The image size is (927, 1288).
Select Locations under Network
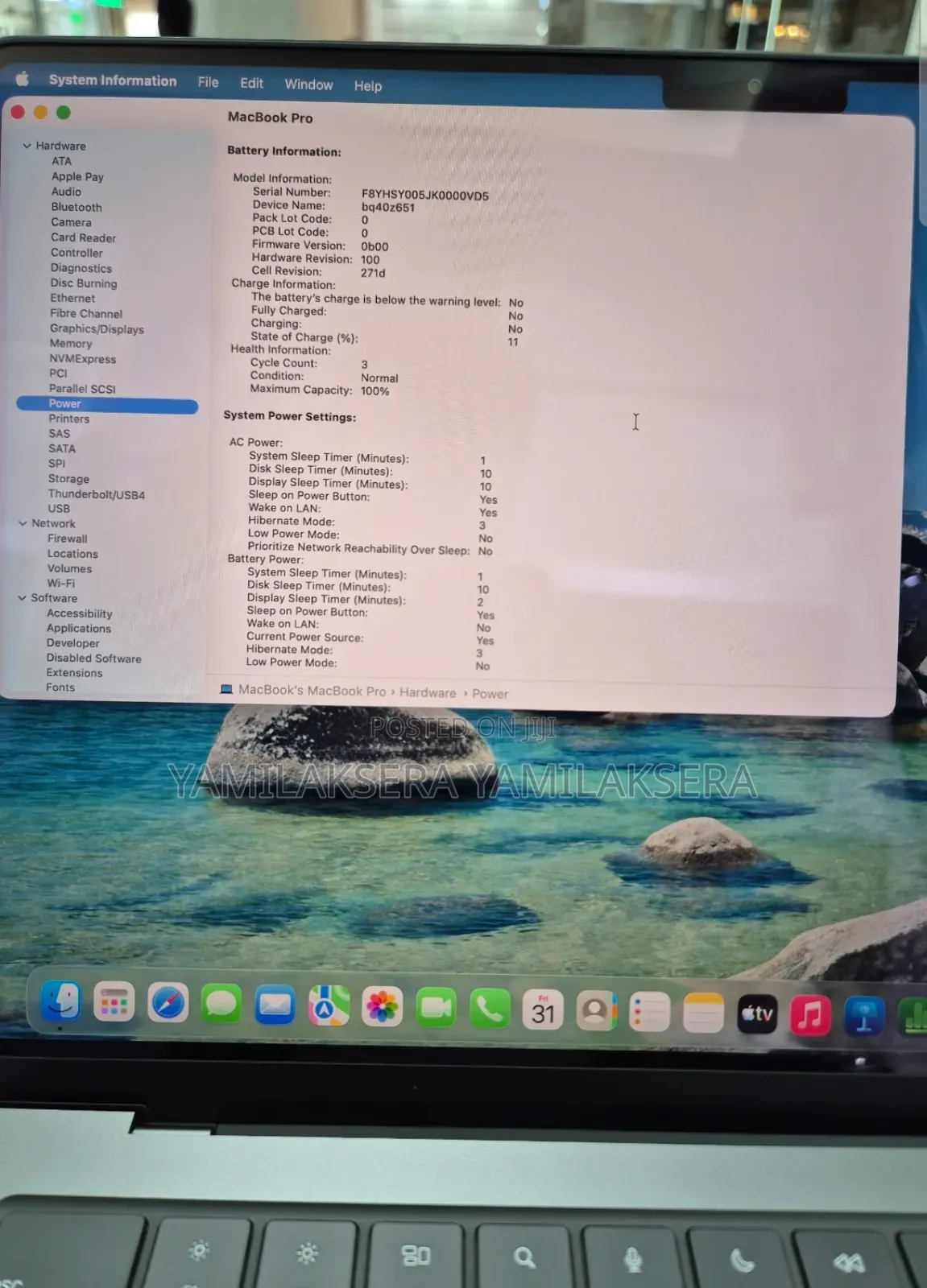click(x=72, y=554)
